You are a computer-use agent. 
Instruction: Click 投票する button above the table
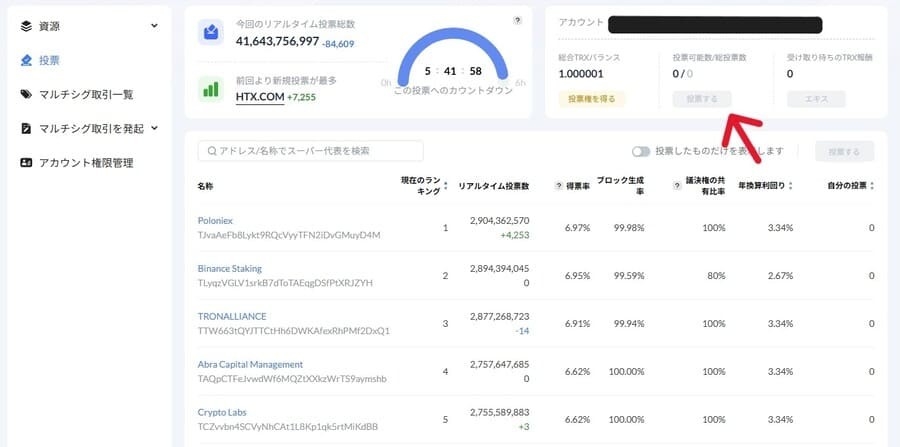(844, 151)
